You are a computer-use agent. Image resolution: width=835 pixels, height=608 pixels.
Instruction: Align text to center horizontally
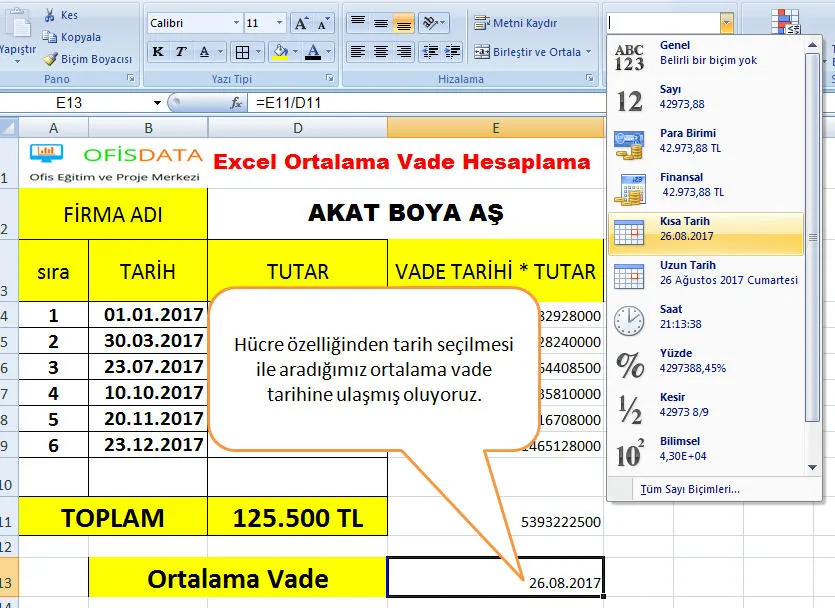point(381,52)
